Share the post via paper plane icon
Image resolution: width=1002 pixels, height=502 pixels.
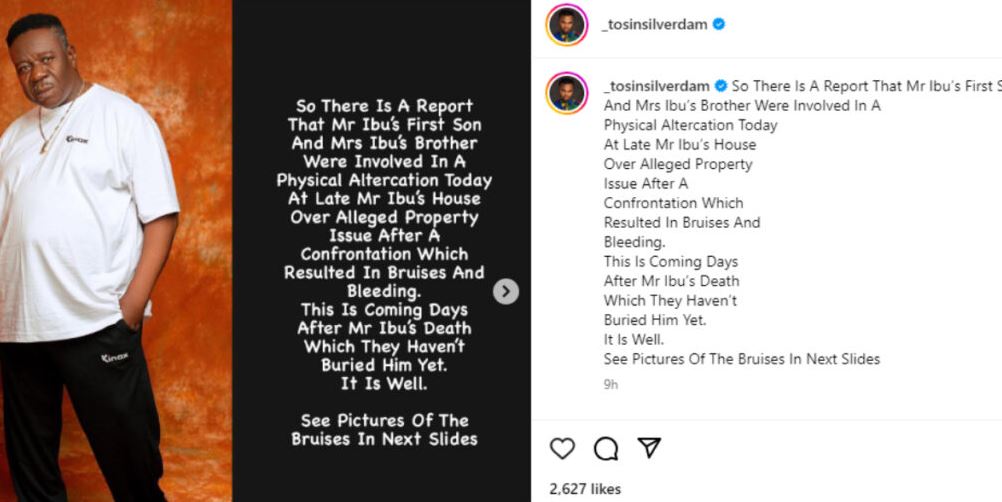(x=649, y=447)
